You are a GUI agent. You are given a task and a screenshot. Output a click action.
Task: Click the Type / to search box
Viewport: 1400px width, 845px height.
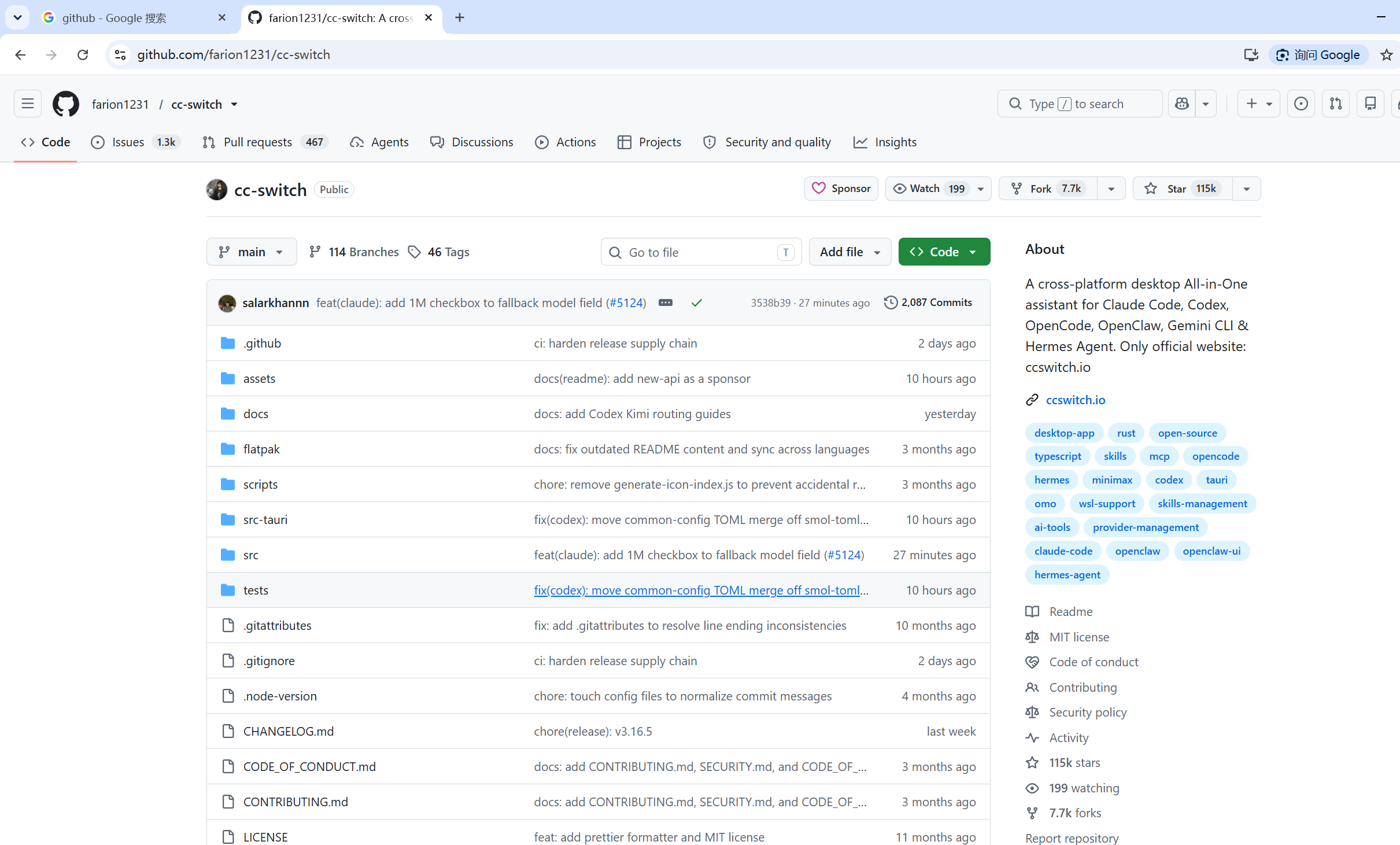pos(1080,104)
